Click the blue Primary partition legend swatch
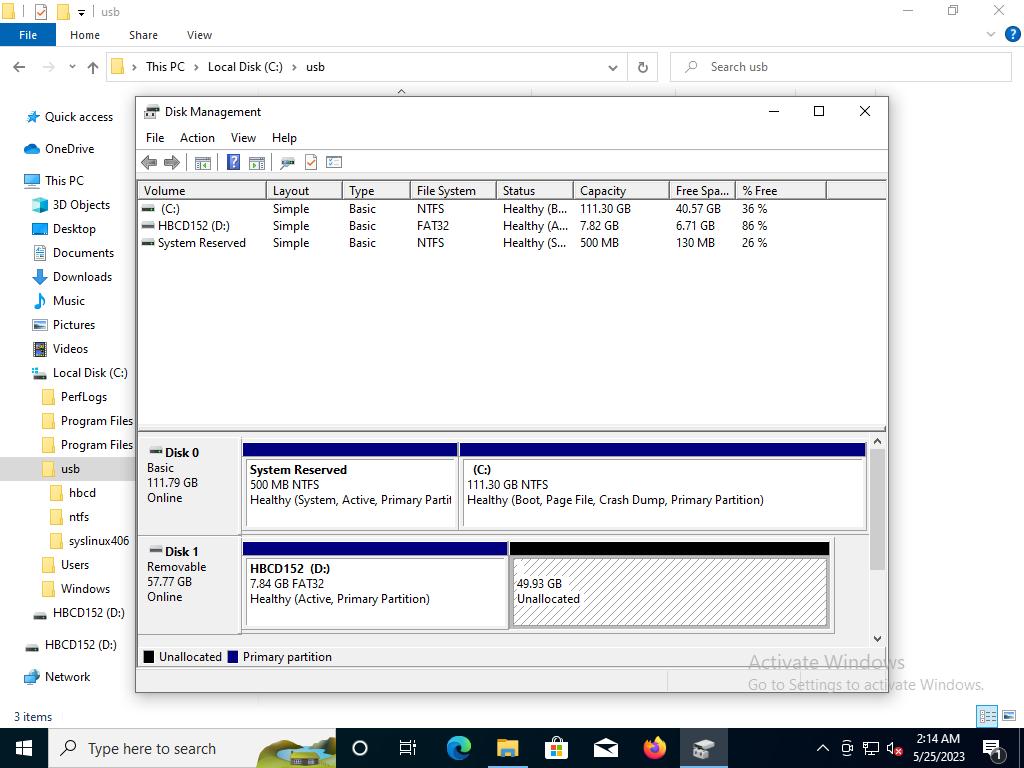The height and width of the screenshot is (768, 1024). tap(233, 657)
